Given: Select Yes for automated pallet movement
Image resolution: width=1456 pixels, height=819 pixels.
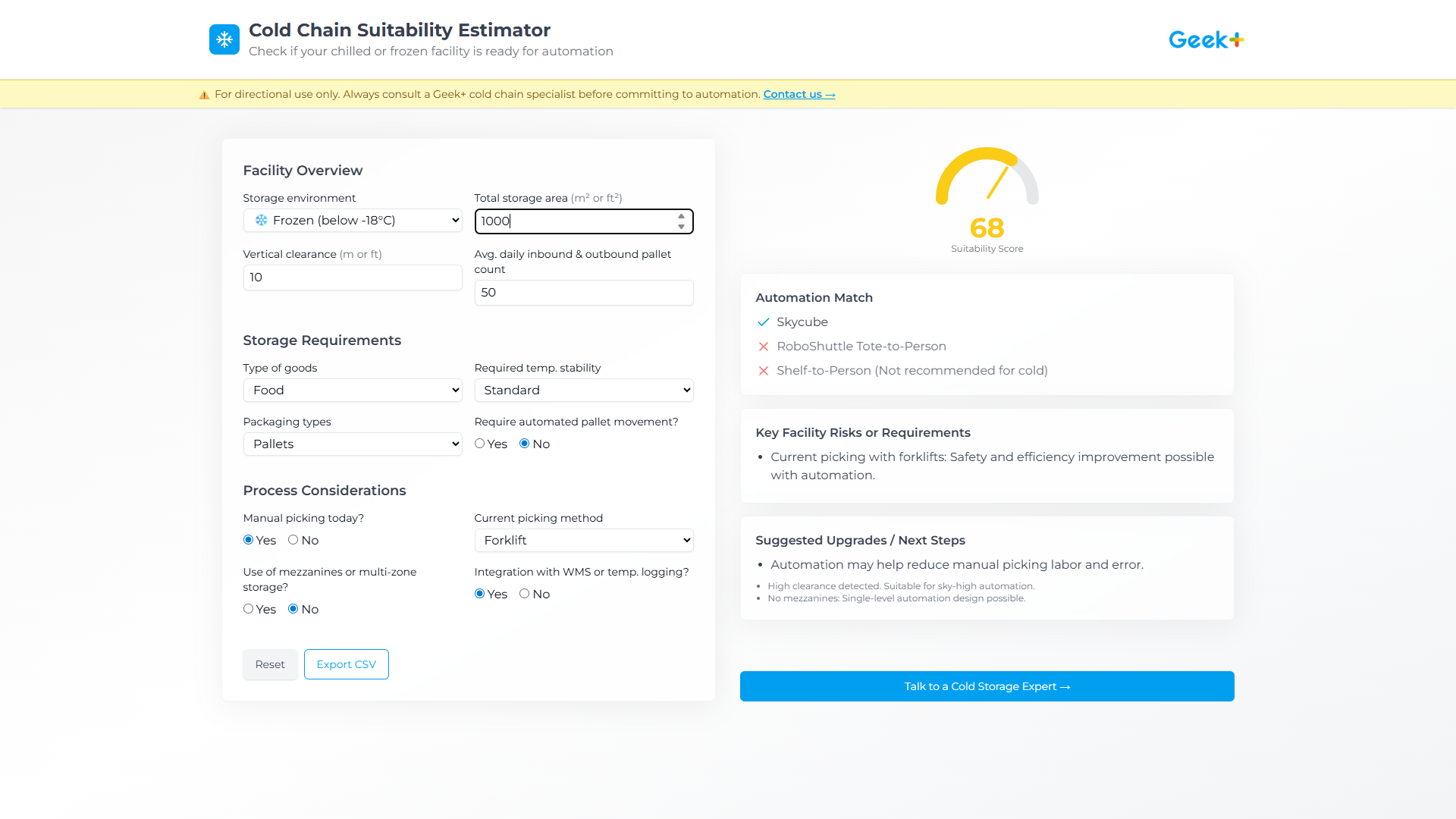Looking at the screenshot, I should (x=479, y=443).
